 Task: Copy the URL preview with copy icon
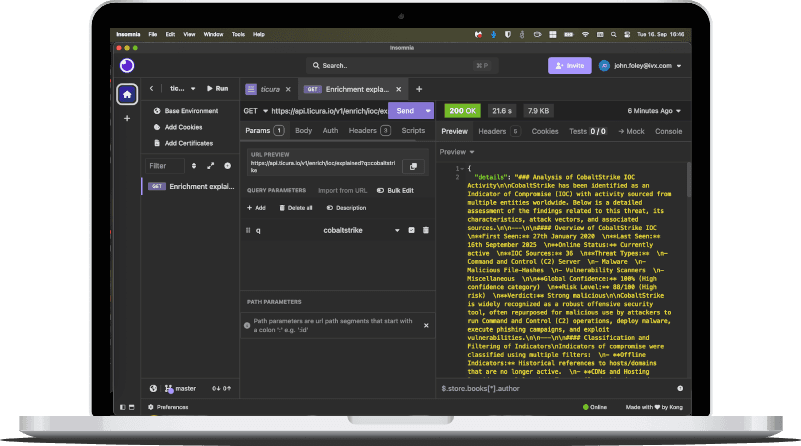pyautogui.click(x=412, y=166)
